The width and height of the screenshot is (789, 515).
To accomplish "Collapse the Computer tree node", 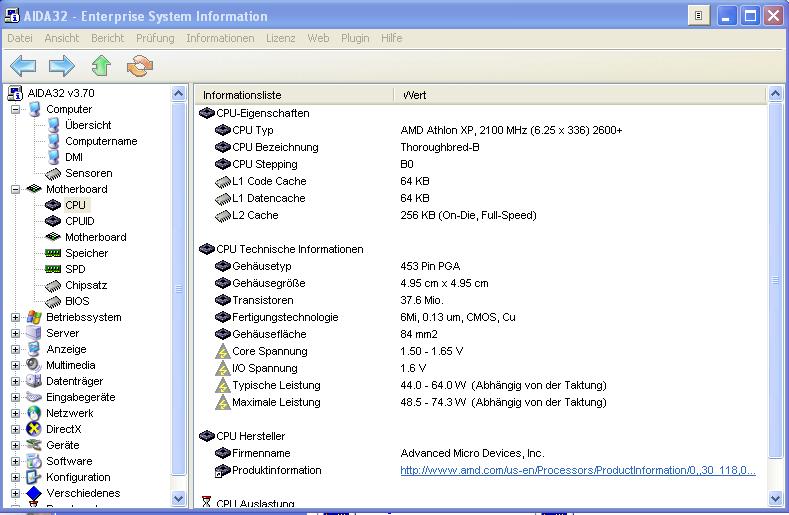I will pyautogui.click(x=16, y=109).
